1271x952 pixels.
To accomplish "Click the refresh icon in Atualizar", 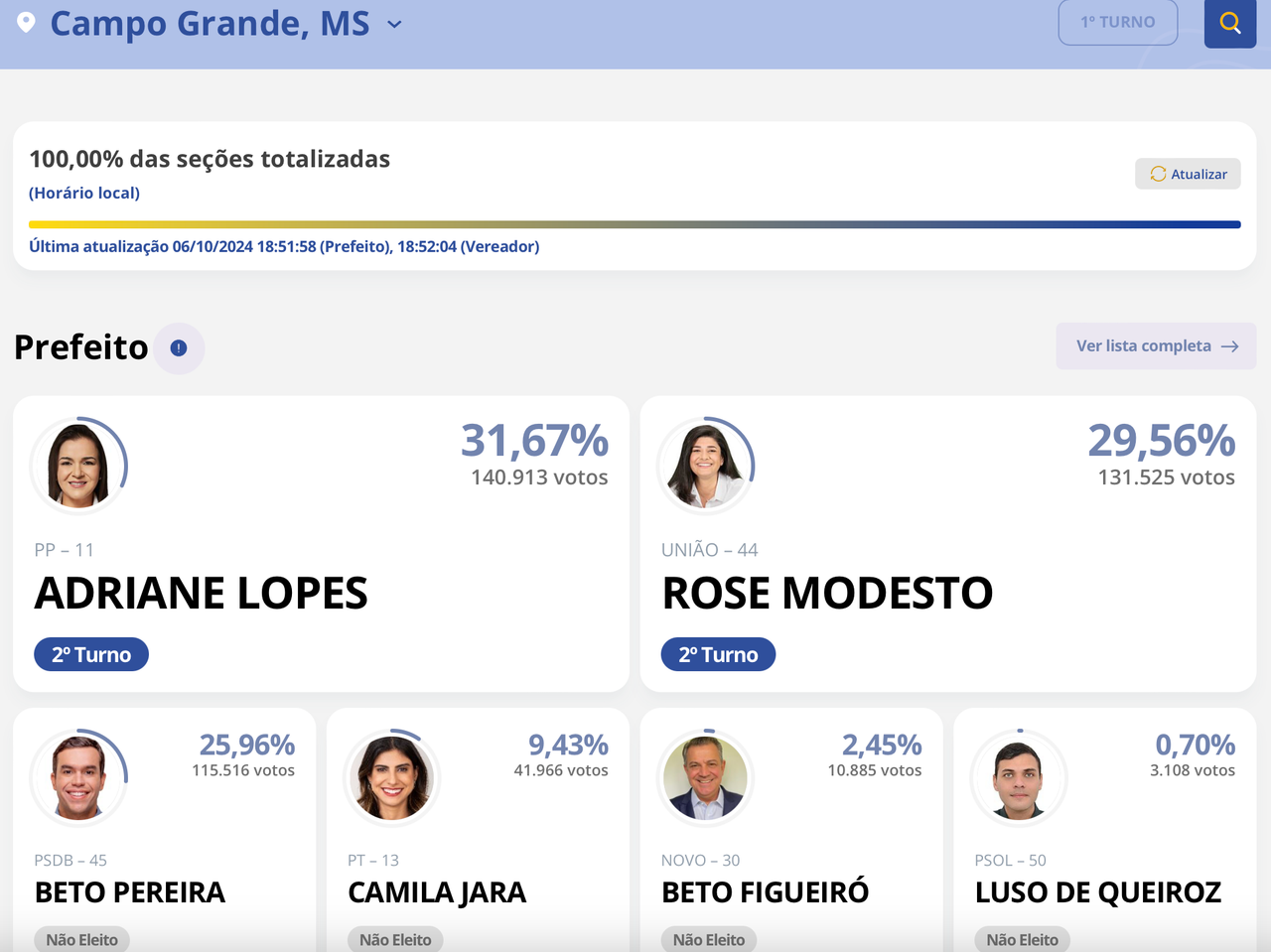I will pos(1158,174).
